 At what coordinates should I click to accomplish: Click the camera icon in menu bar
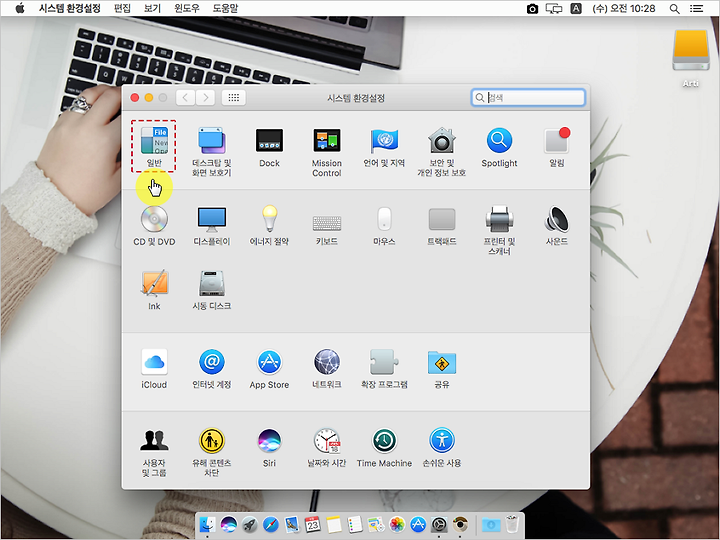[532, 8]
